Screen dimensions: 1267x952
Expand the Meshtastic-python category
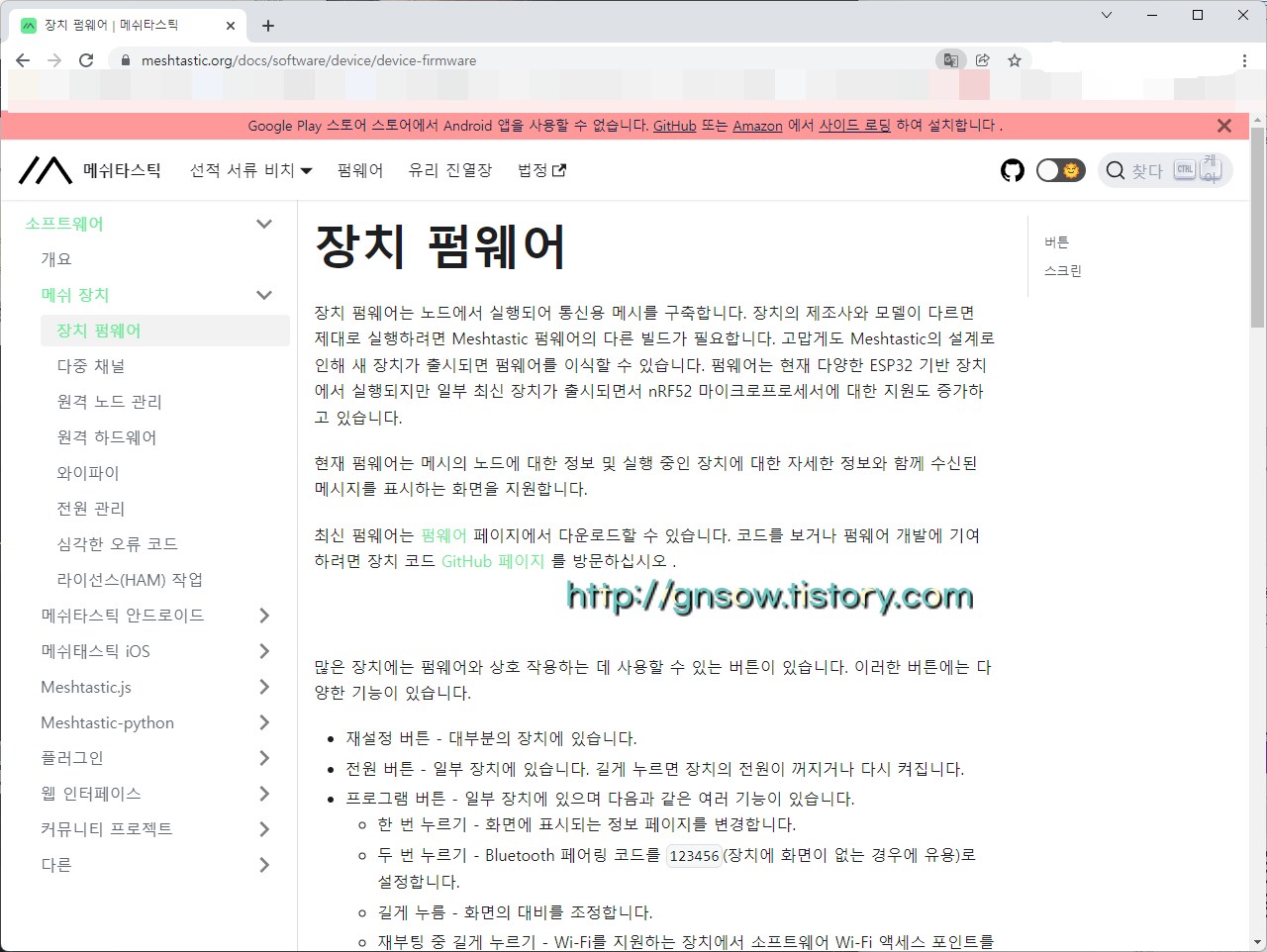pos(264,722)
